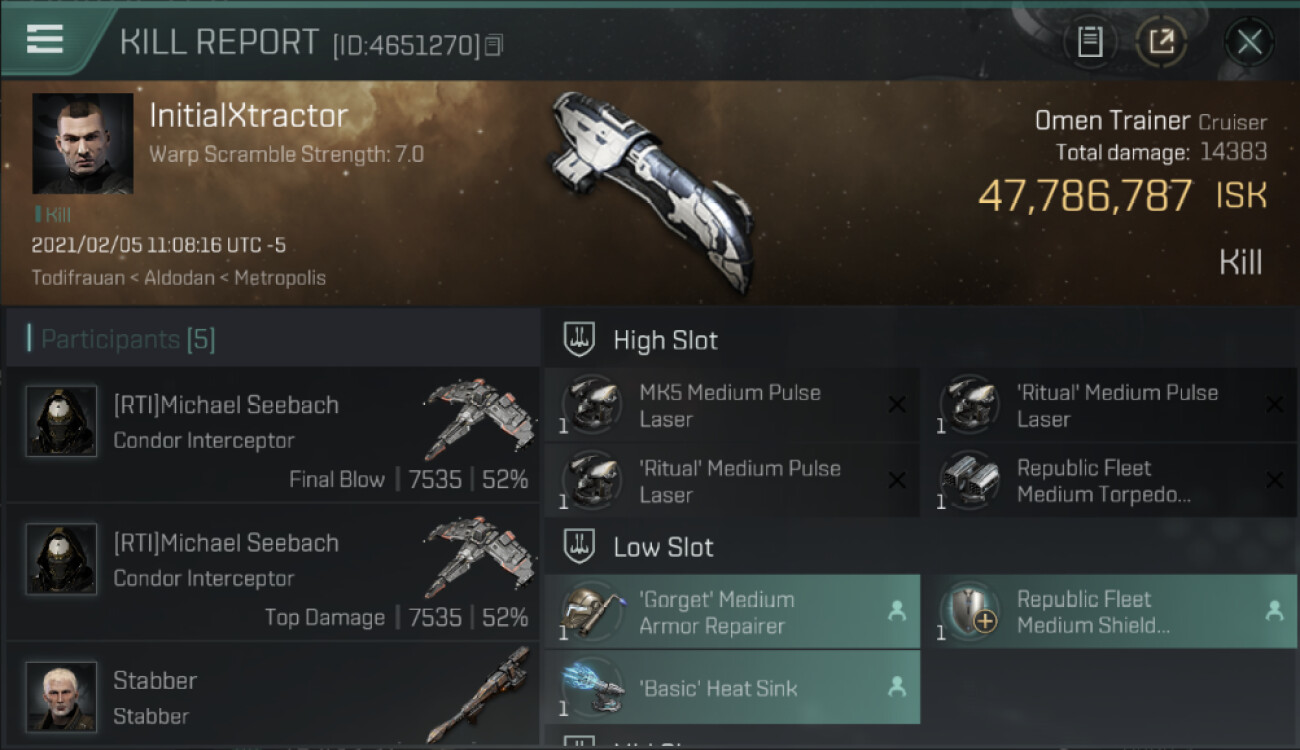The image size is (1300, 750).
Task: Select the MK5 Medium Pulse Laser icon
Action: [592, 405]
